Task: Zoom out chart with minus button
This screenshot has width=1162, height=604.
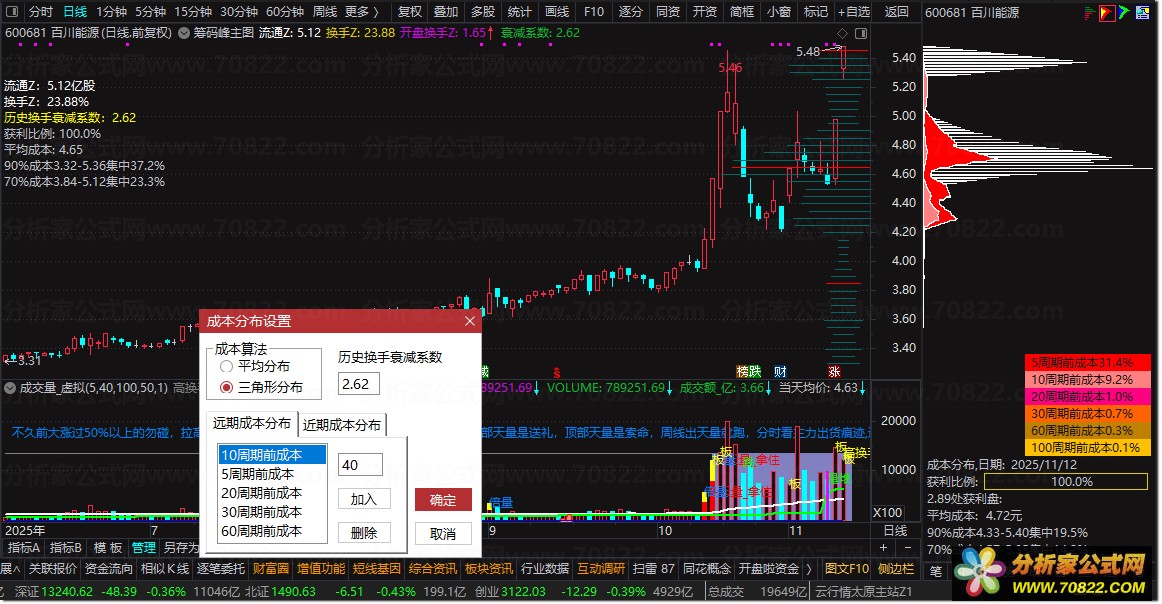Action: pos(908,548)
